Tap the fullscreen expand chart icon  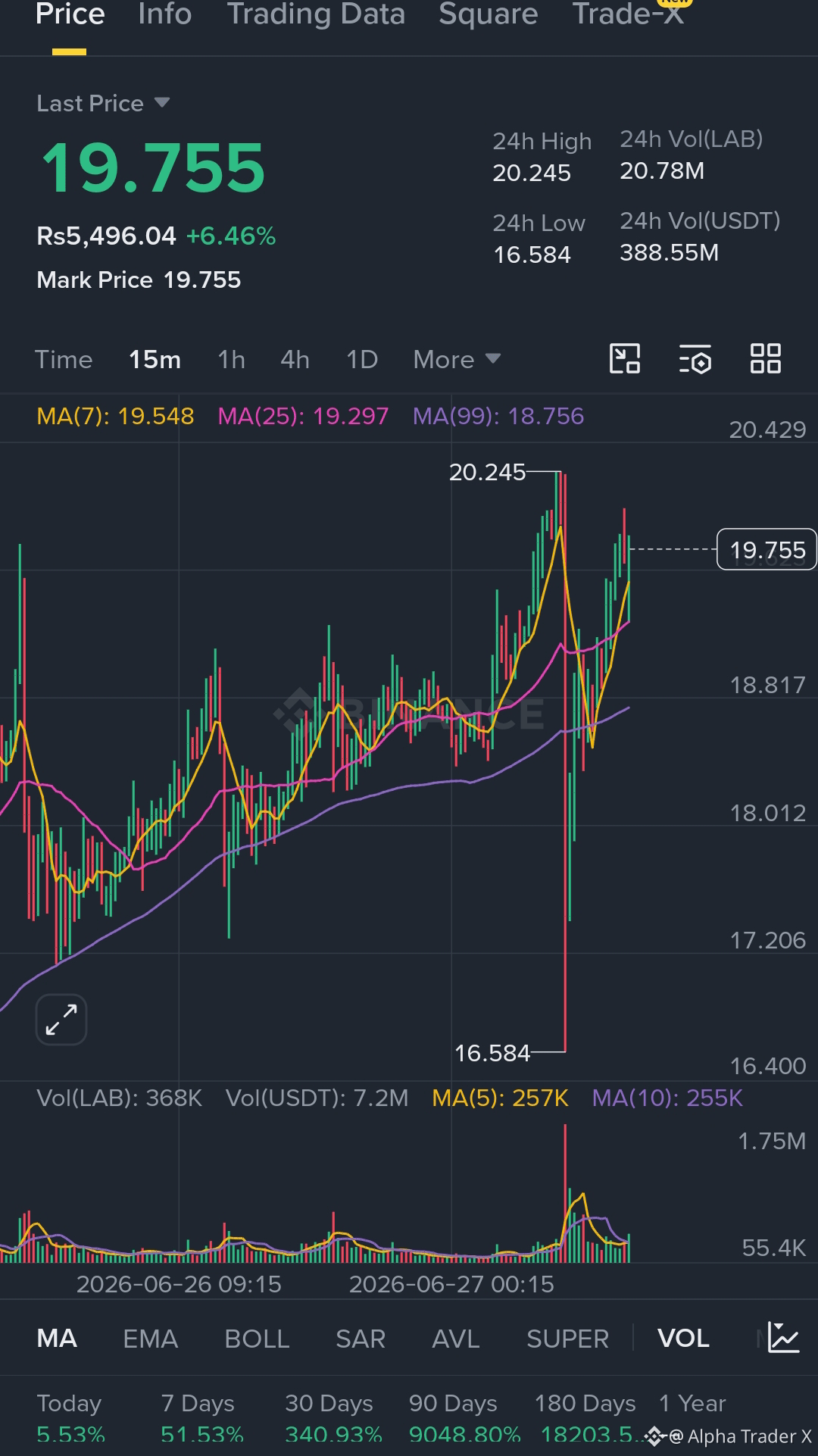click(61, 1020)
